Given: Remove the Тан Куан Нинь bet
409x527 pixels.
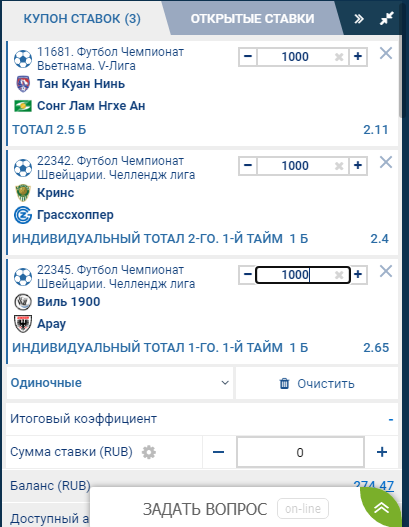Looking at the screenshot, I should point(385,53).
